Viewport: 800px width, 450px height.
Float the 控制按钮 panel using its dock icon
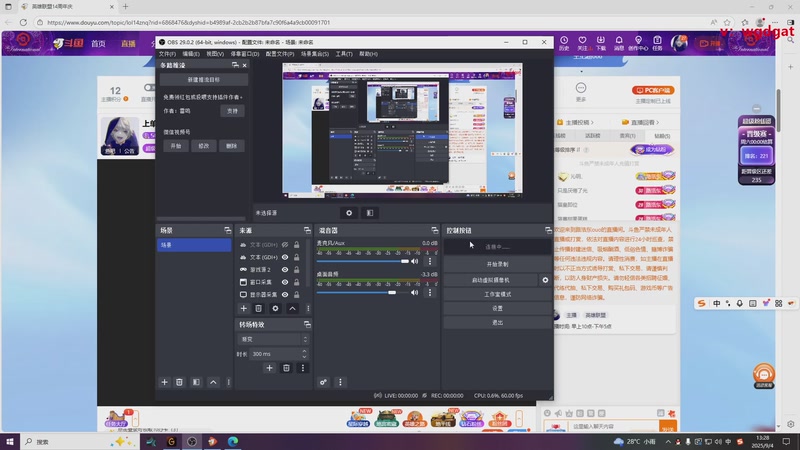click(548, 231)
